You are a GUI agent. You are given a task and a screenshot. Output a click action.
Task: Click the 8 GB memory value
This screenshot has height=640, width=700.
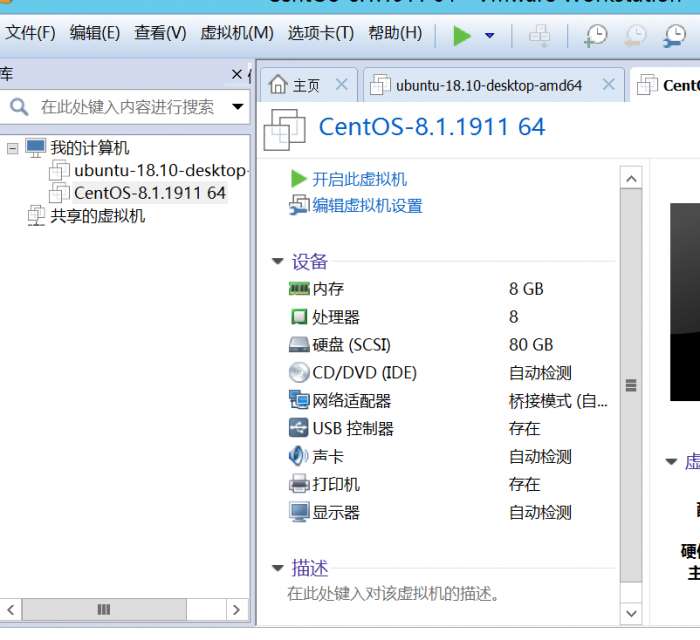tap(526, 289)
